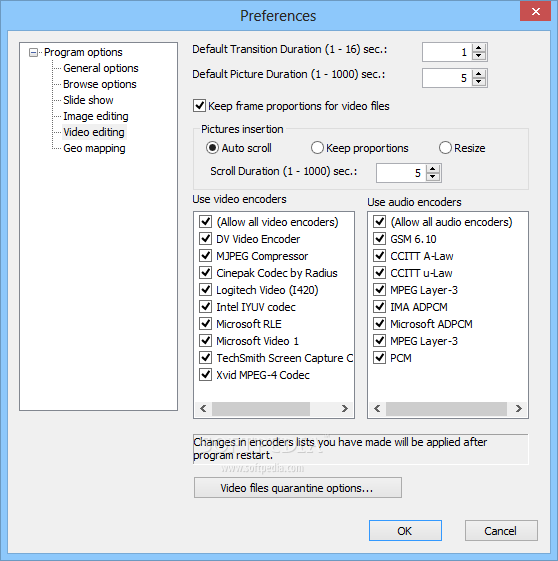Select the Auto scroll radio button
The width and height of the screenshot is (558, 561).
[212, 148]
